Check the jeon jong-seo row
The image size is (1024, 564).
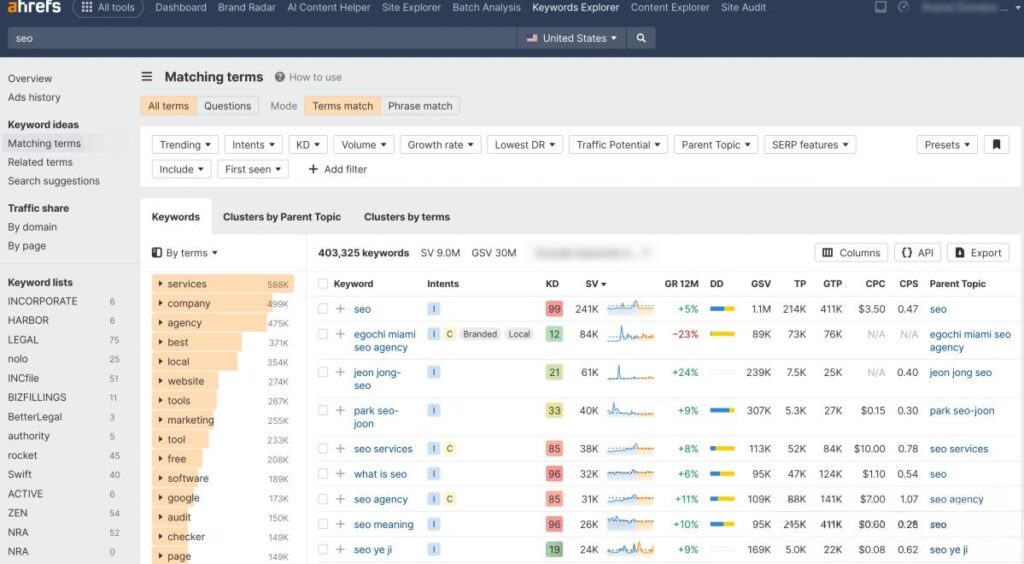coord(323,372)
